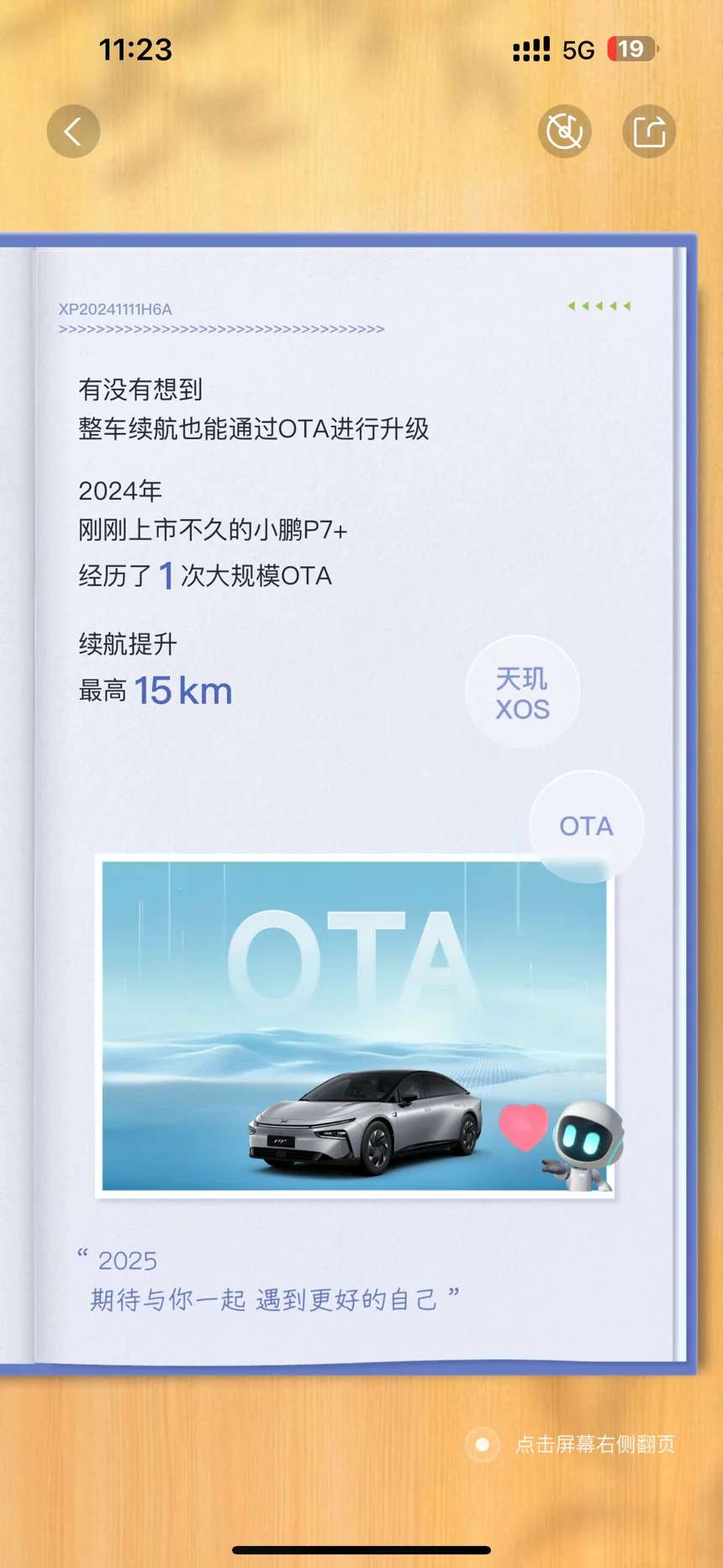
Task: Mute the background music icon
Action: (x=565, y=131)
